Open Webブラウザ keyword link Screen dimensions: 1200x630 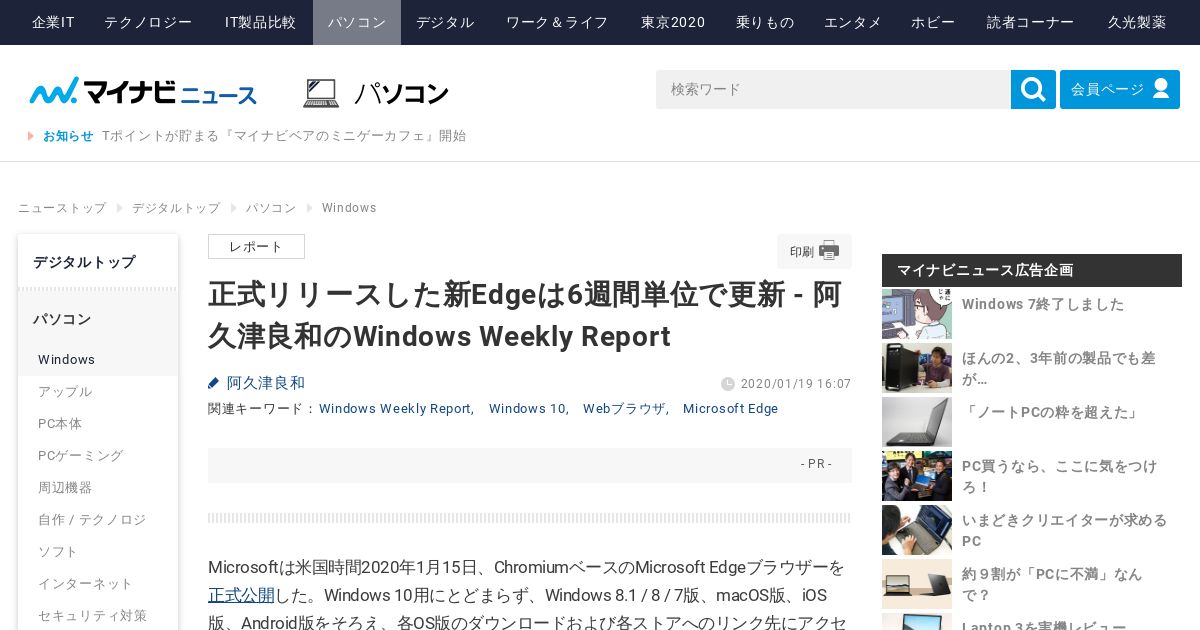point(624,409)
